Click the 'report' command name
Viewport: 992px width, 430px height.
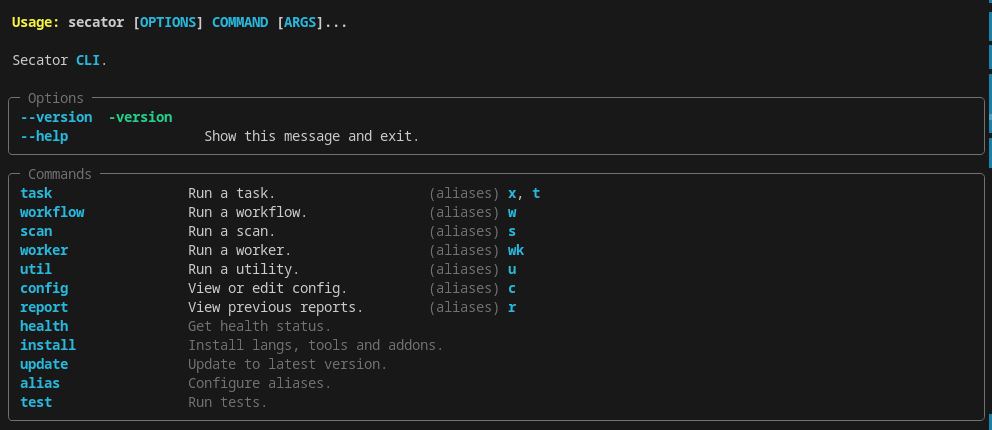tap(44, 307)
